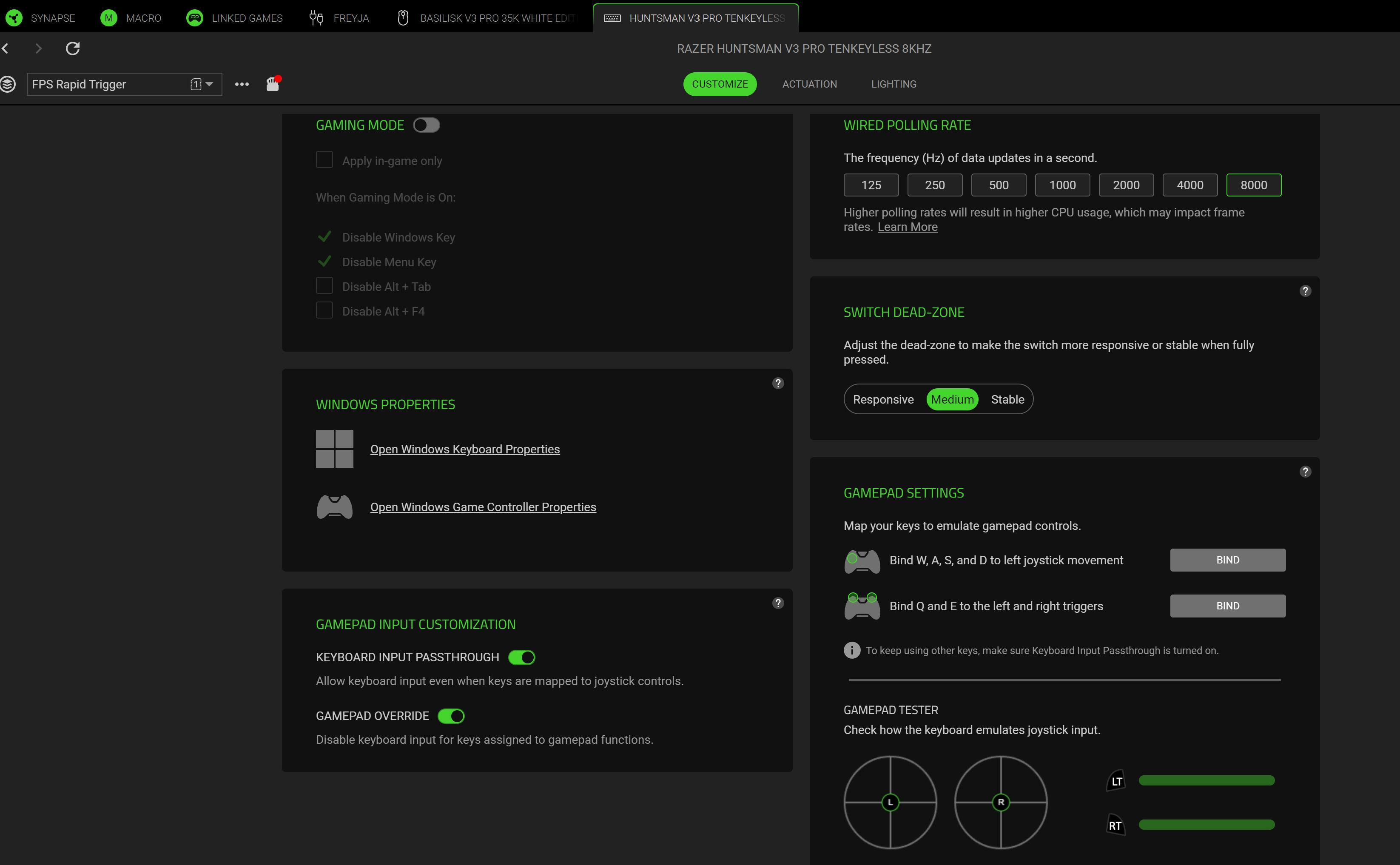Click the profile layers icon
Screen dimensions: 1400x865
coord(8,84)
